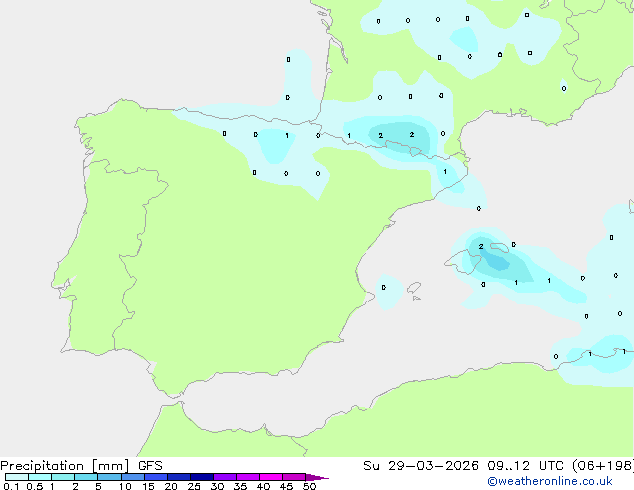Screen dimensions: 634x490
Task: Select the 0.1–0.5 mm legend swatch
Action: coord(17,477)
